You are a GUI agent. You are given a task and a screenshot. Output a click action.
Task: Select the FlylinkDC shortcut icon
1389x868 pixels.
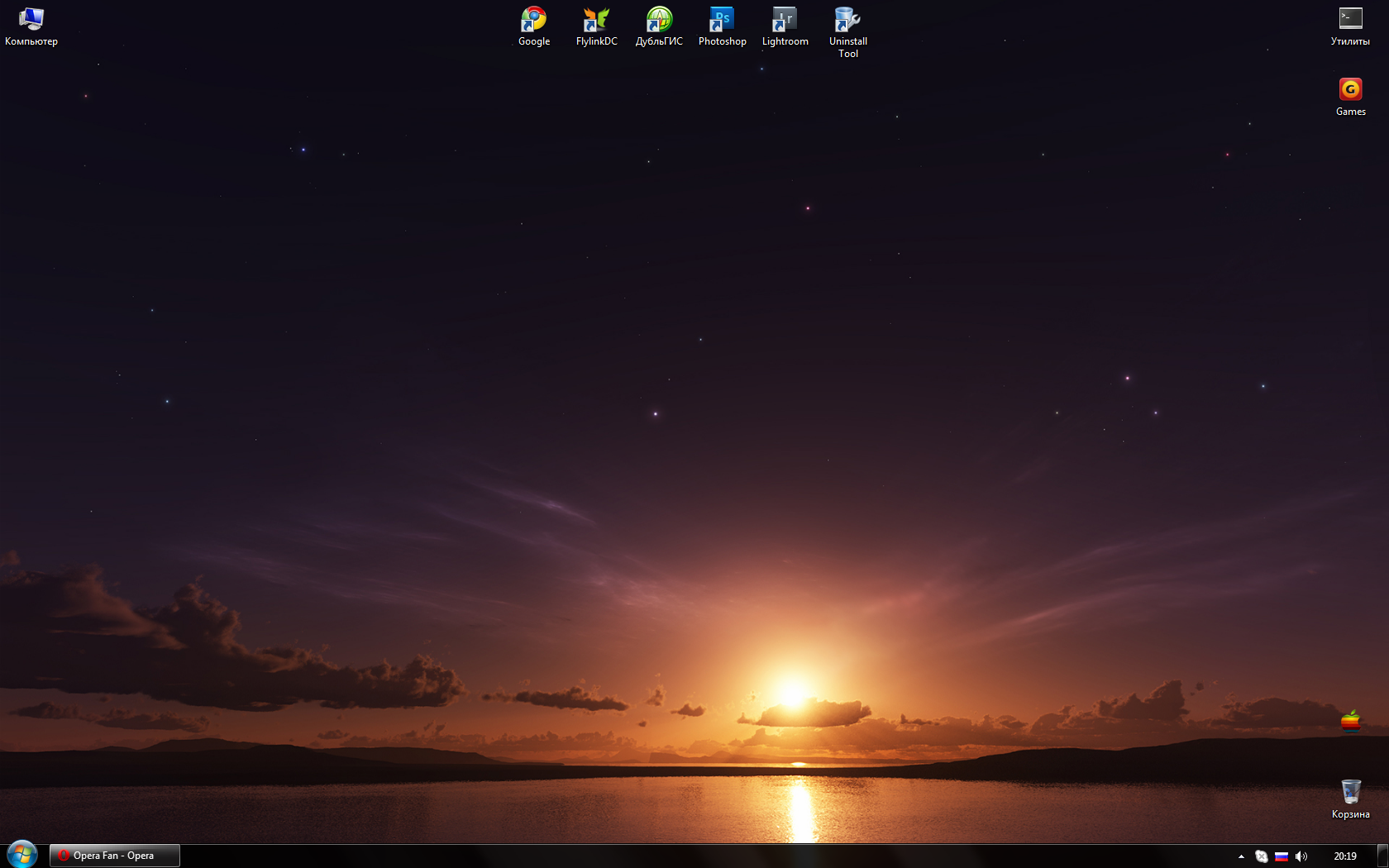coord(596,26)
